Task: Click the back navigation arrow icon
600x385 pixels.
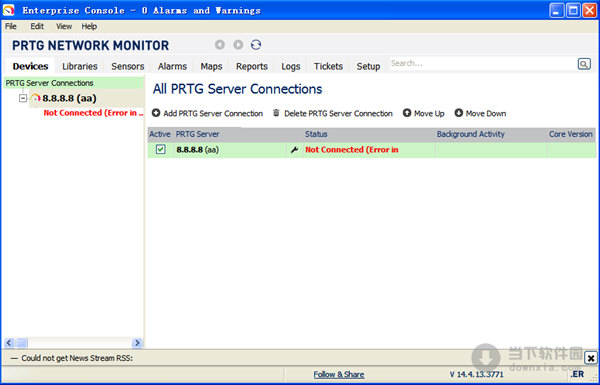Action: pyautogui.click(x=220, y=45)
